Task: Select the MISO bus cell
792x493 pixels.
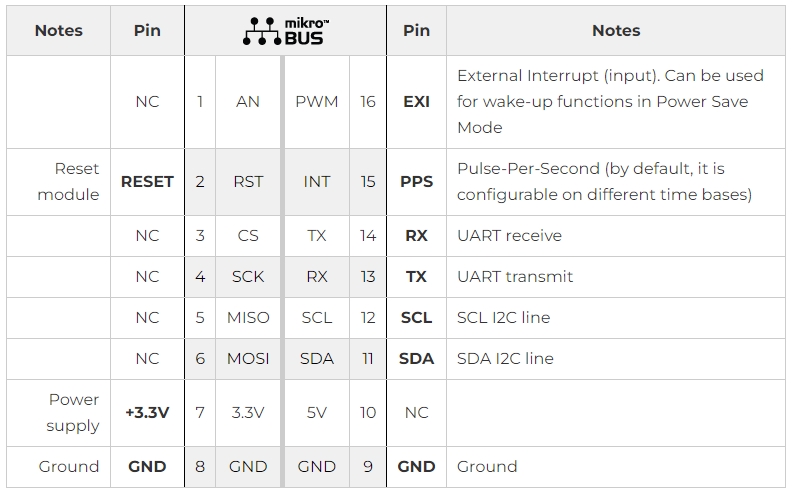Action: 248,318
